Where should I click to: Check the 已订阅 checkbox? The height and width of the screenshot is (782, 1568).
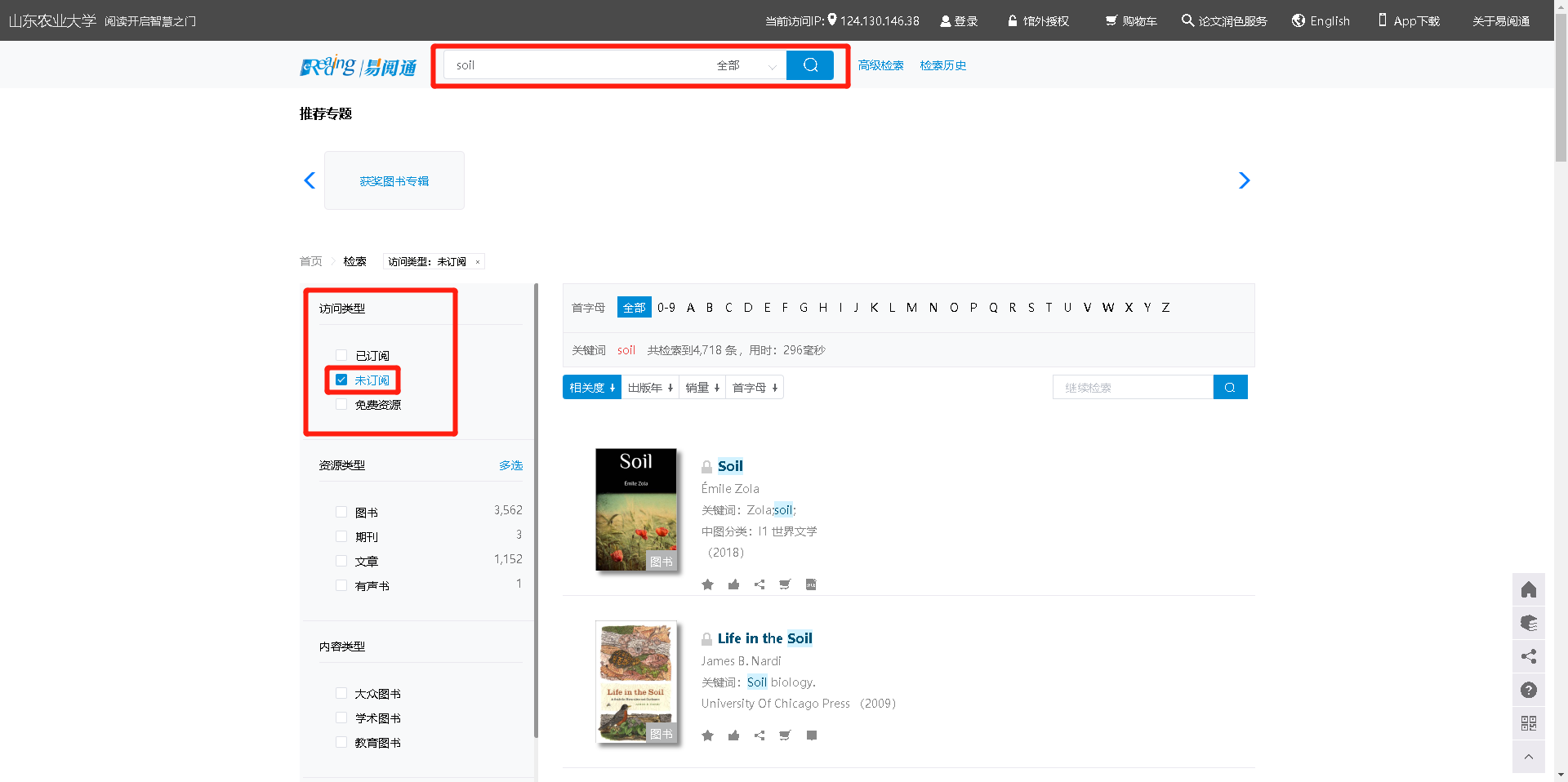point(341,355)
